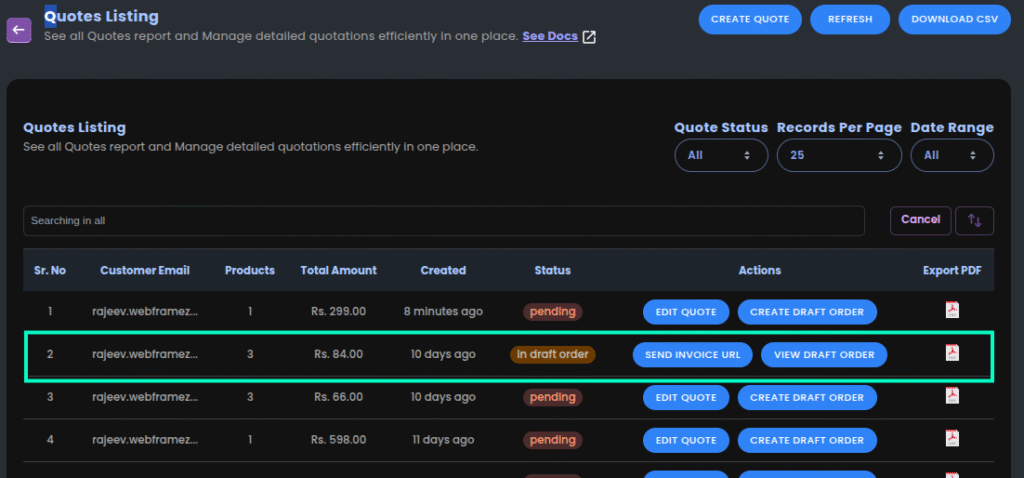Open the Date Range dropdown
The image size is (1024, 478).
coord(952,155)
